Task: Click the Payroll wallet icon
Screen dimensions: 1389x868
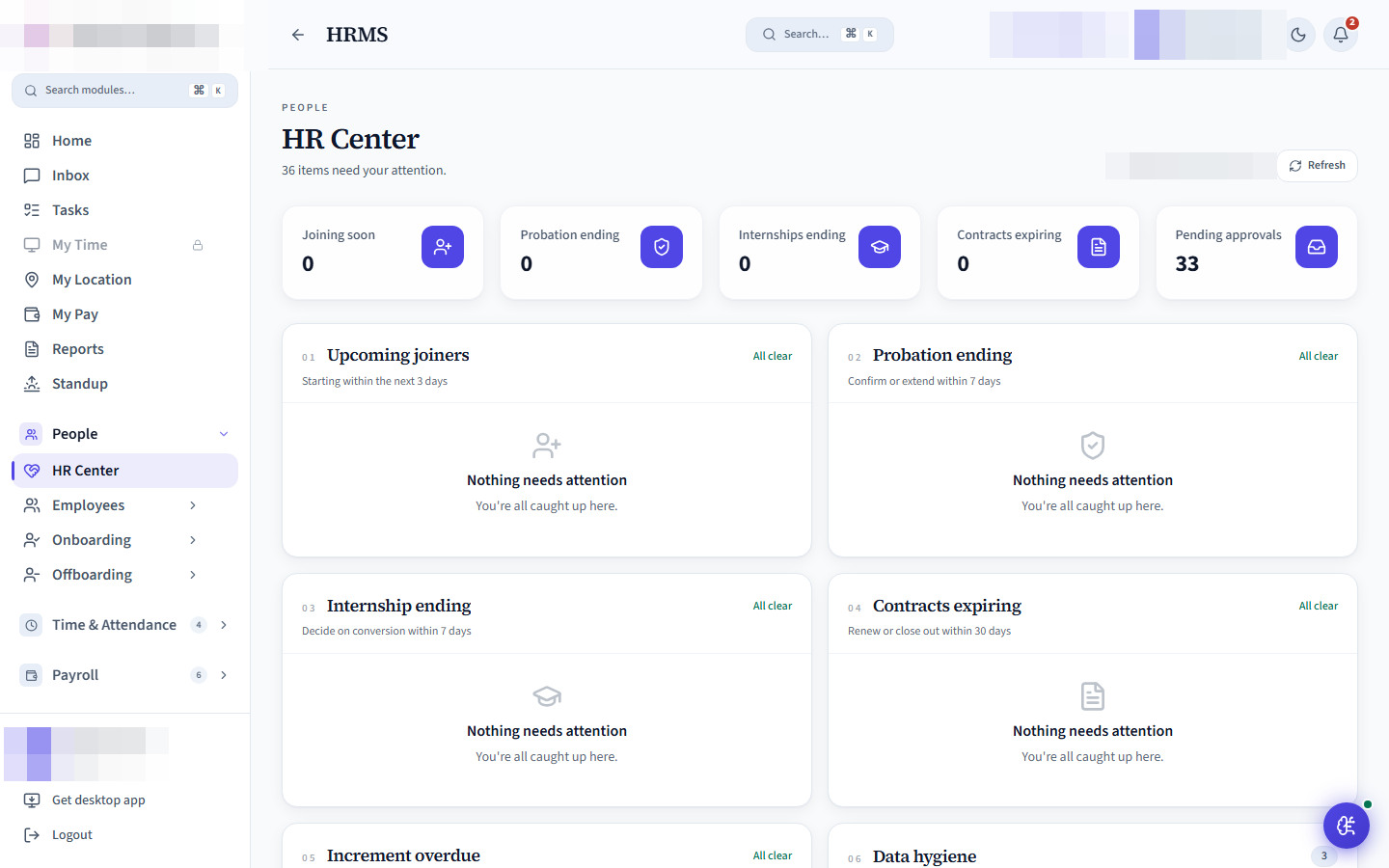Action: click(32, 675)
